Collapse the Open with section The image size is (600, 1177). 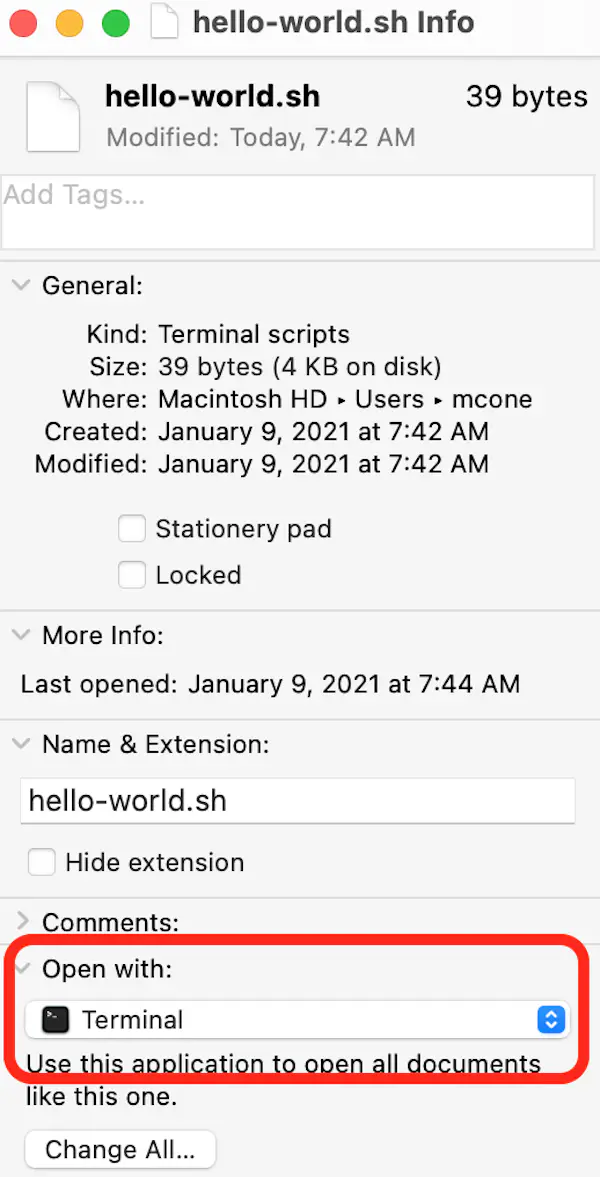point(20,969)
